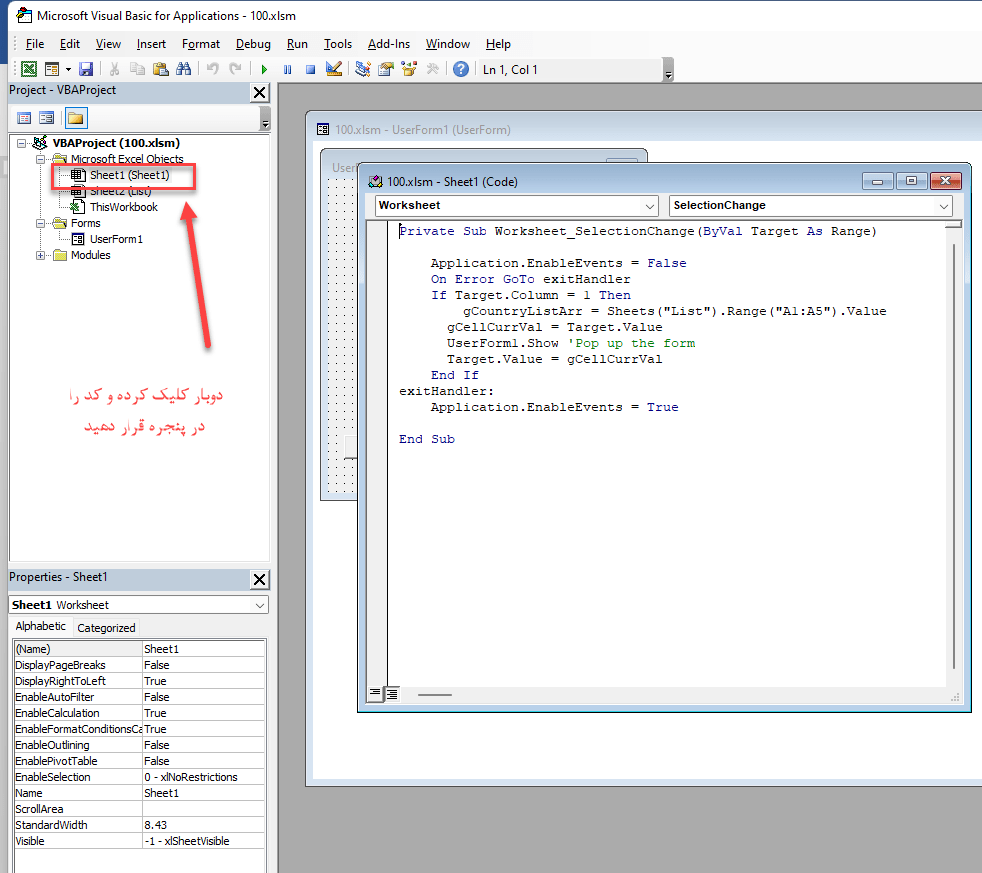Viewport: 982px width, 873px height.
Task: Open the View menu
Action: 108,44
